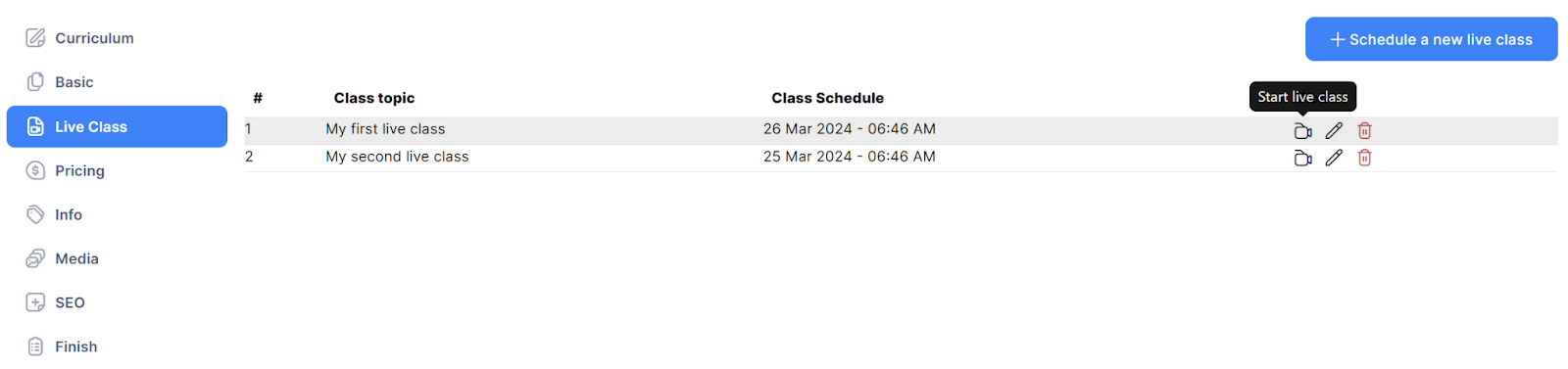This screenshot has height=369, width=1568.
Task: Select the My first live class row
Action: [901, 130]
